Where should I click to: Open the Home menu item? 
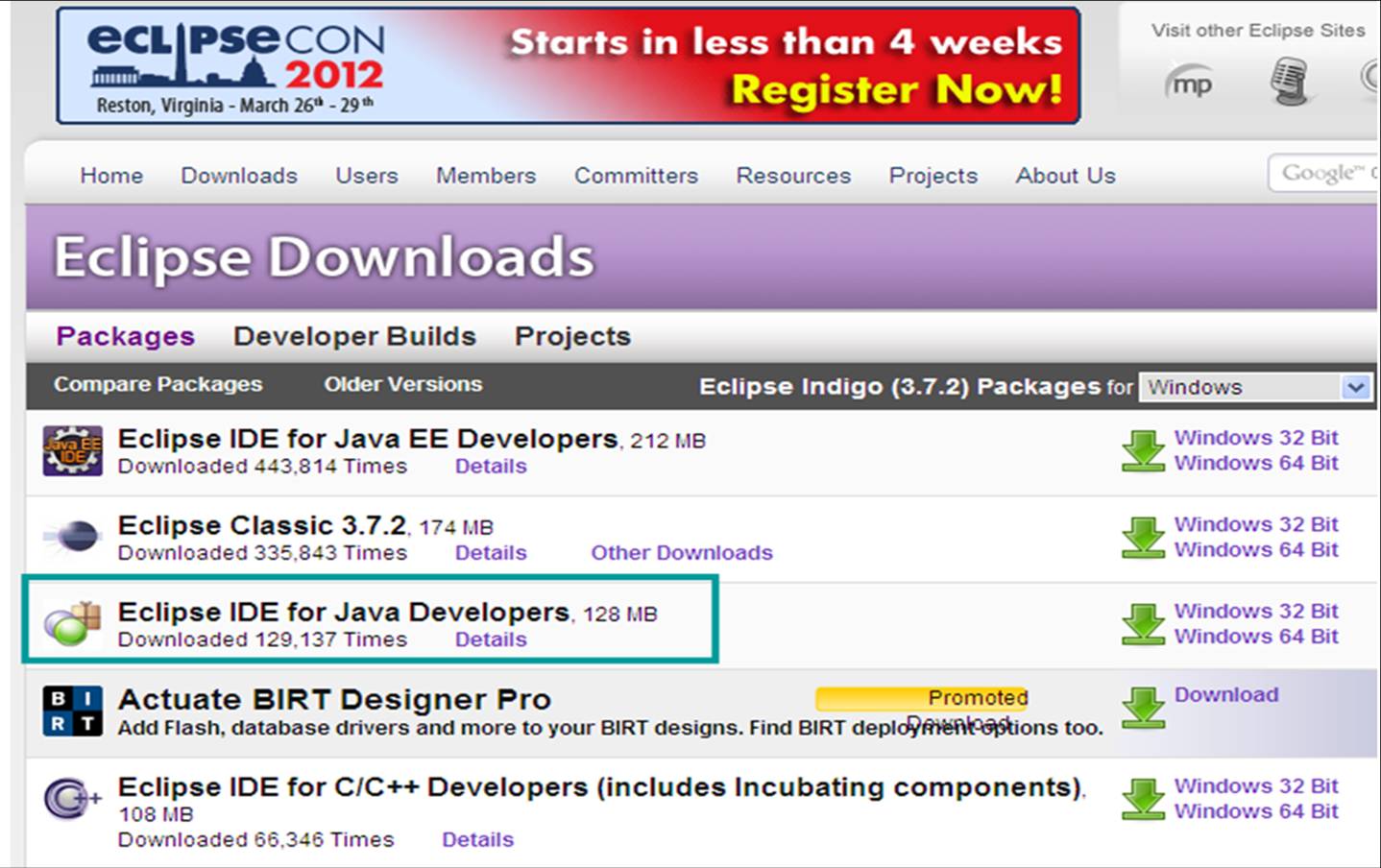(111, 176)
